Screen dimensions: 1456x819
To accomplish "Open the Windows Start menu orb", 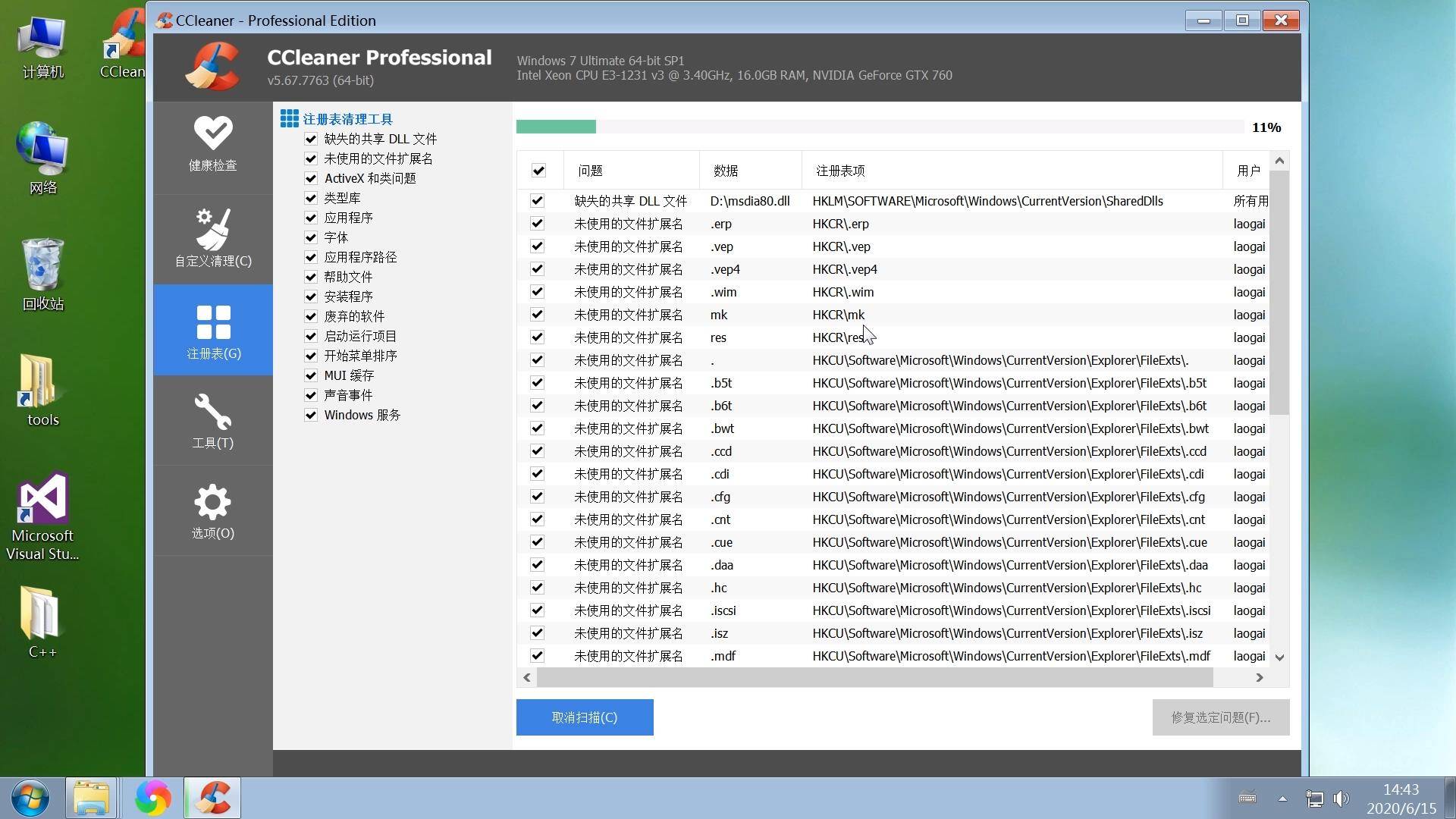I will 31,798.
